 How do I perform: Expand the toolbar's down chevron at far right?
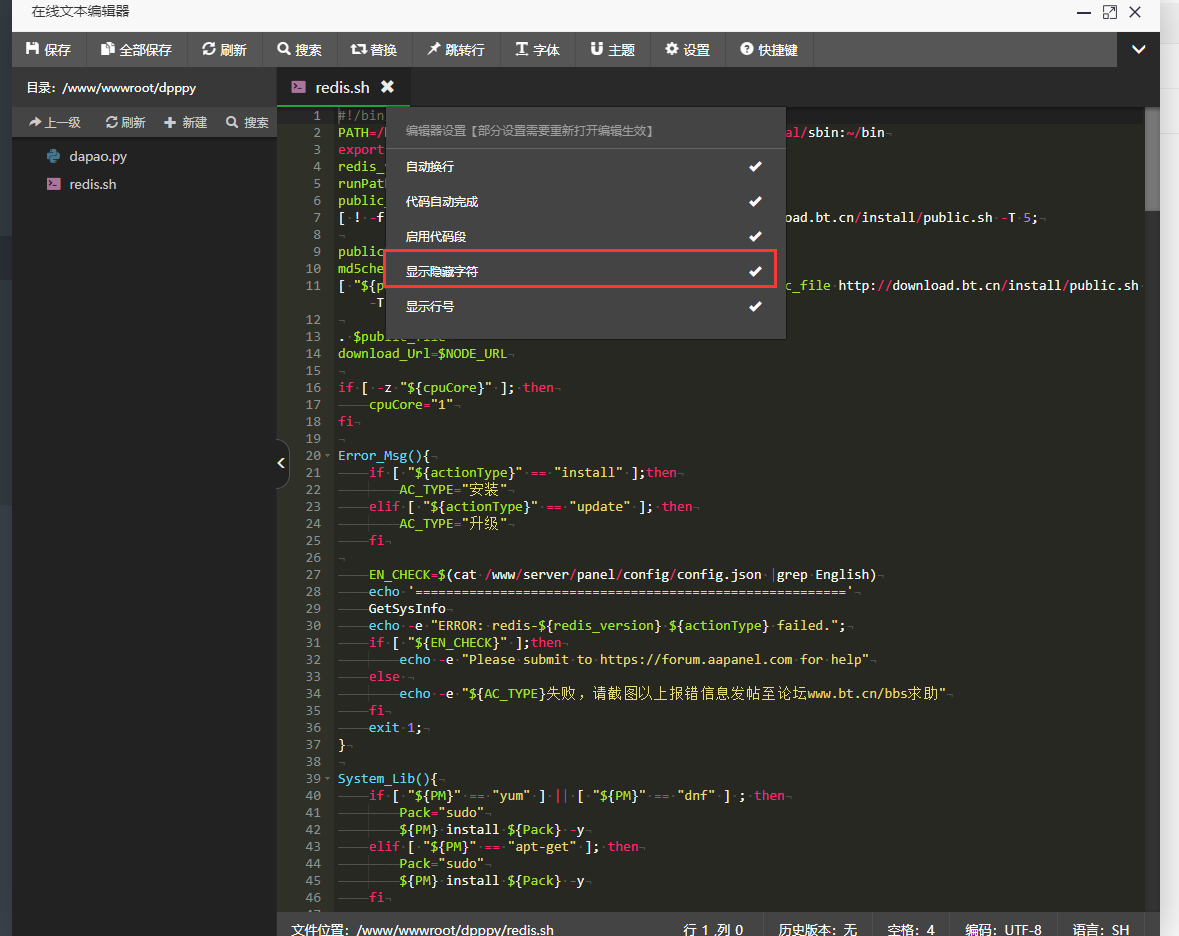(x=1138, y=50)
